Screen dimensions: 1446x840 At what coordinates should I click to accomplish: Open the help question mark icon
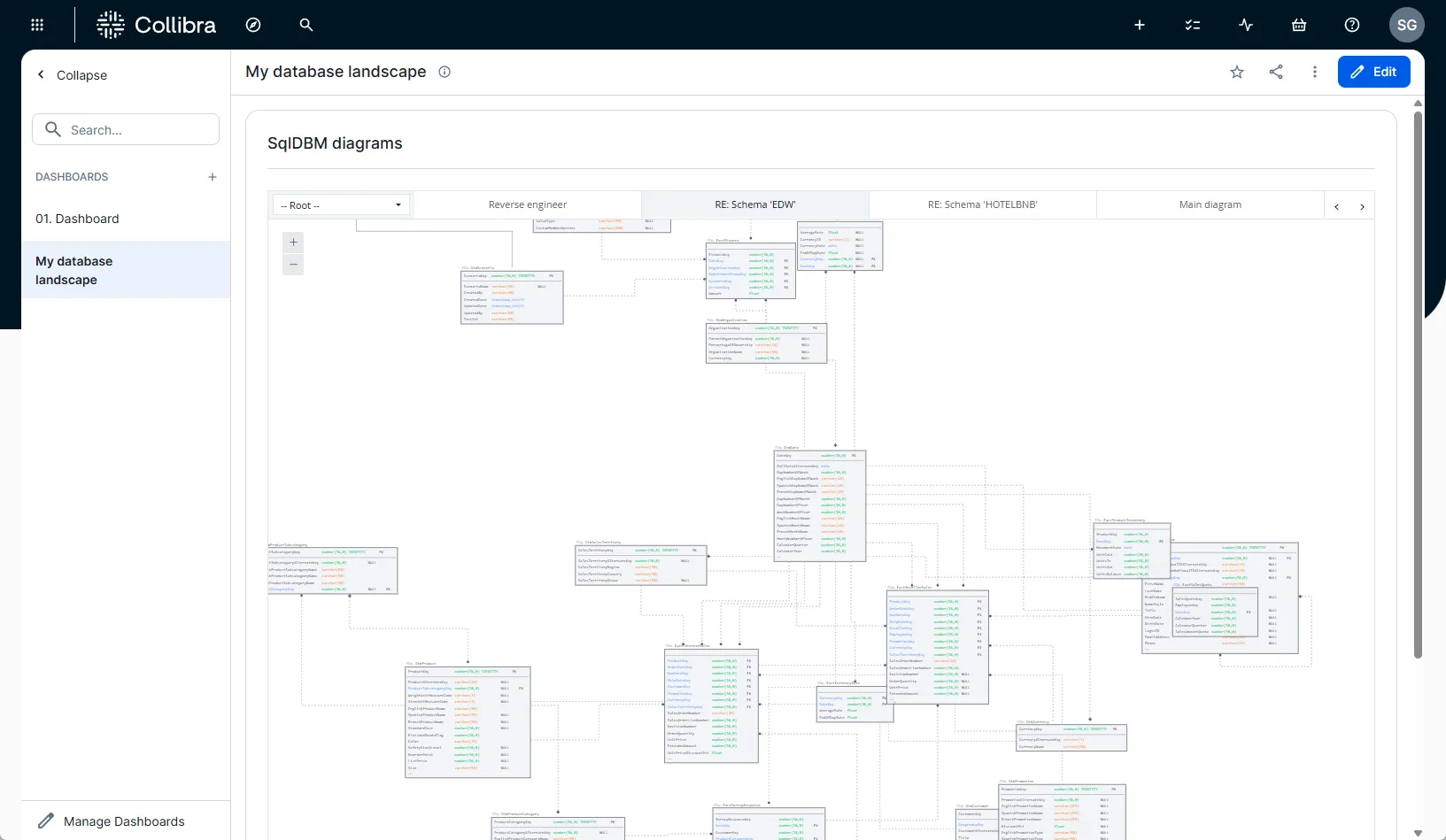point(1352,25)
